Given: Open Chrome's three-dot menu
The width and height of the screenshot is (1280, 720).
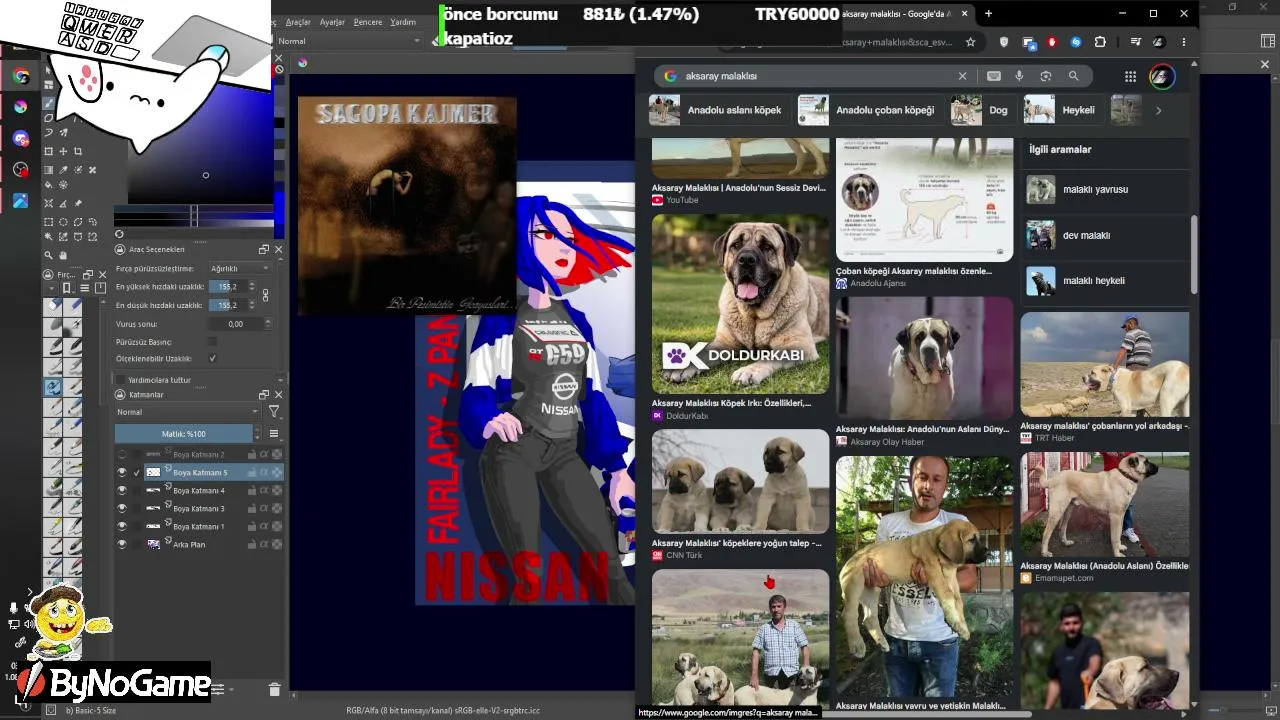Looking at the screenshot, I should click(x=1184, y=42).
